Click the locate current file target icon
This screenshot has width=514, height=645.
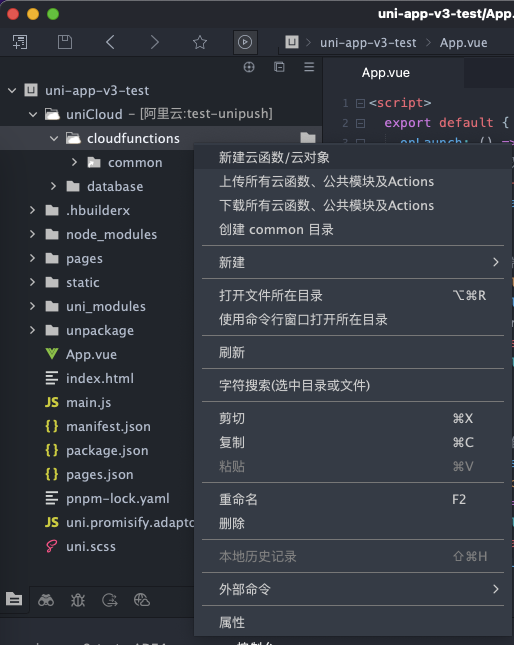coord(249,67)
